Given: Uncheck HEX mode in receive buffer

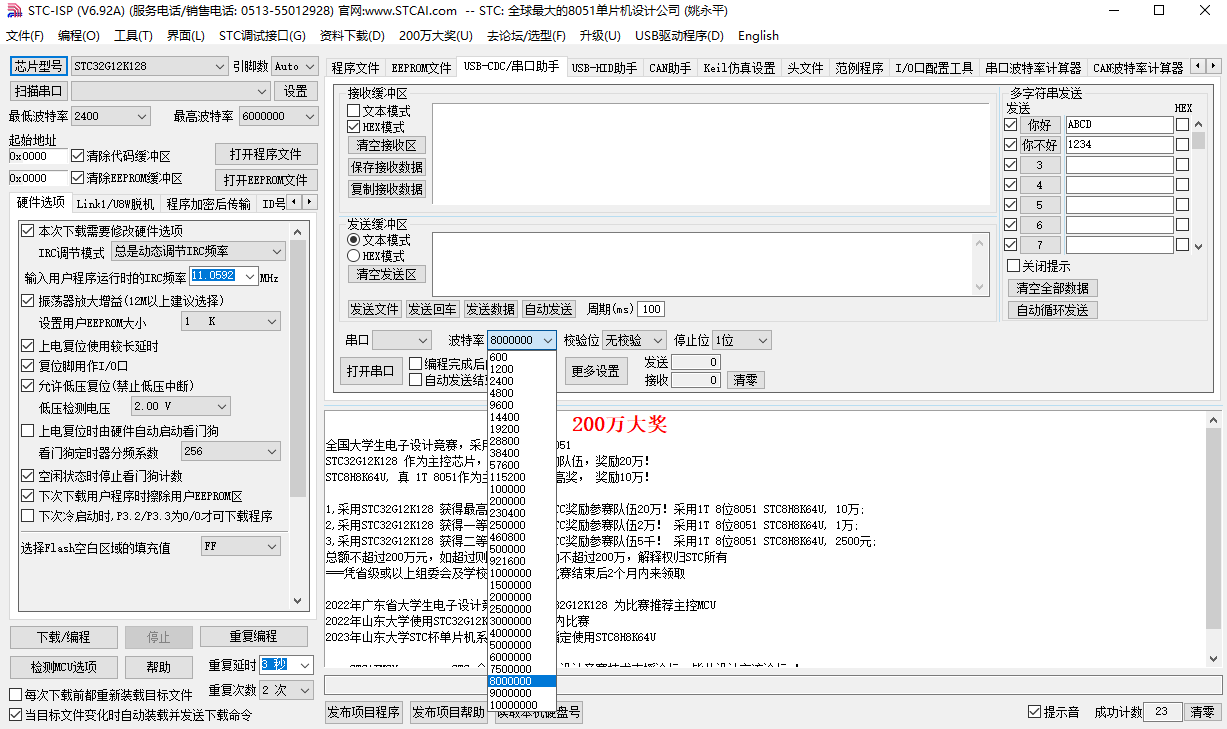Looking at the screenshot, I should (x=353, y=127).
